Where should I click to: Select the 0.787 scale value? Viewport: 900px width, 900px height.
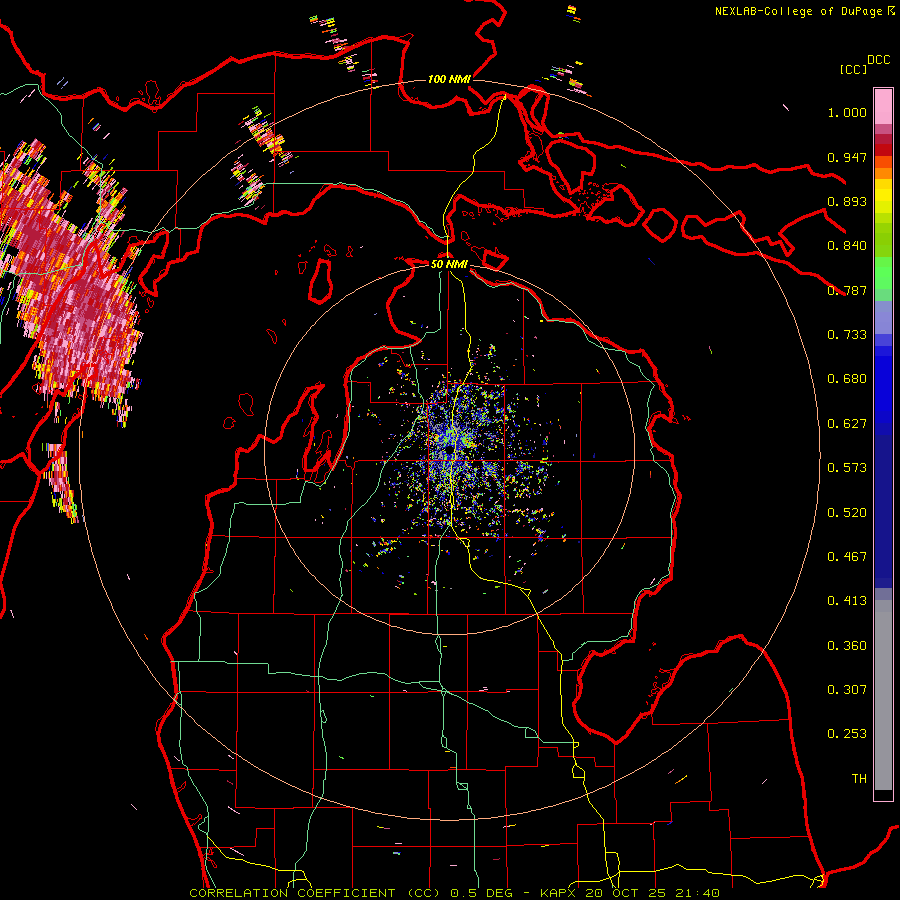847,290
